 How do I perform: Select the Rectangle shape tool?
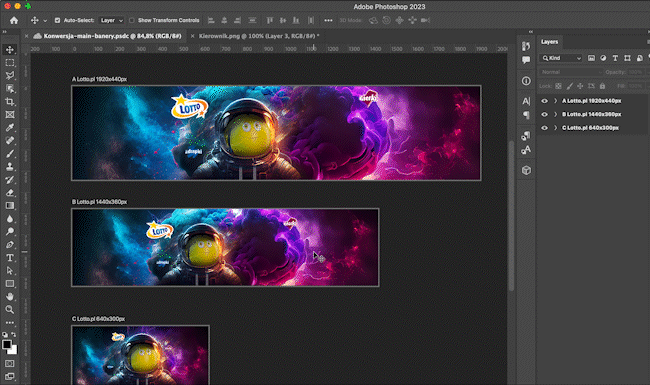coord(10,284)
